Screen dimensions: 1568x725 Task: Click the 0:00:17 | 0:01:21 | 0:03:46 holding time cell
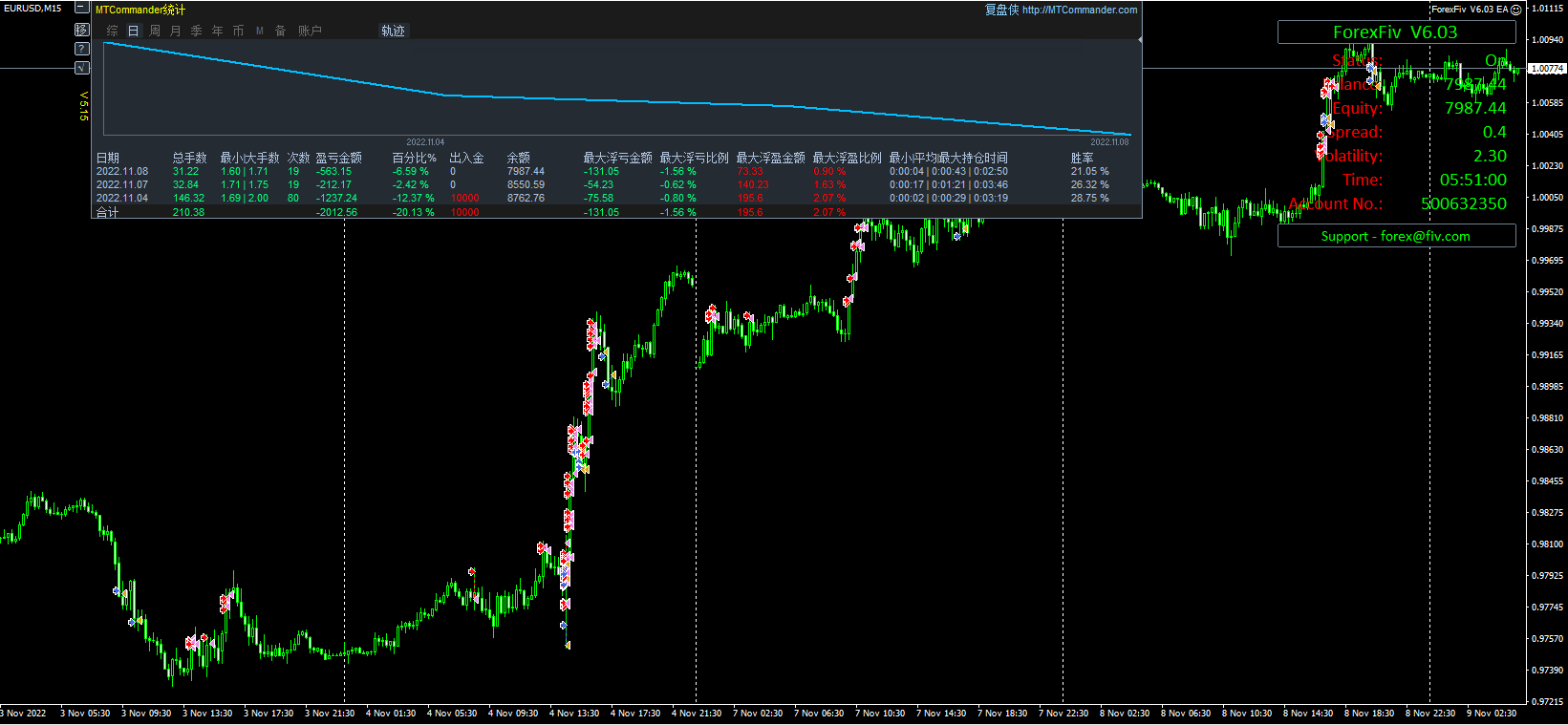[949, 185]
